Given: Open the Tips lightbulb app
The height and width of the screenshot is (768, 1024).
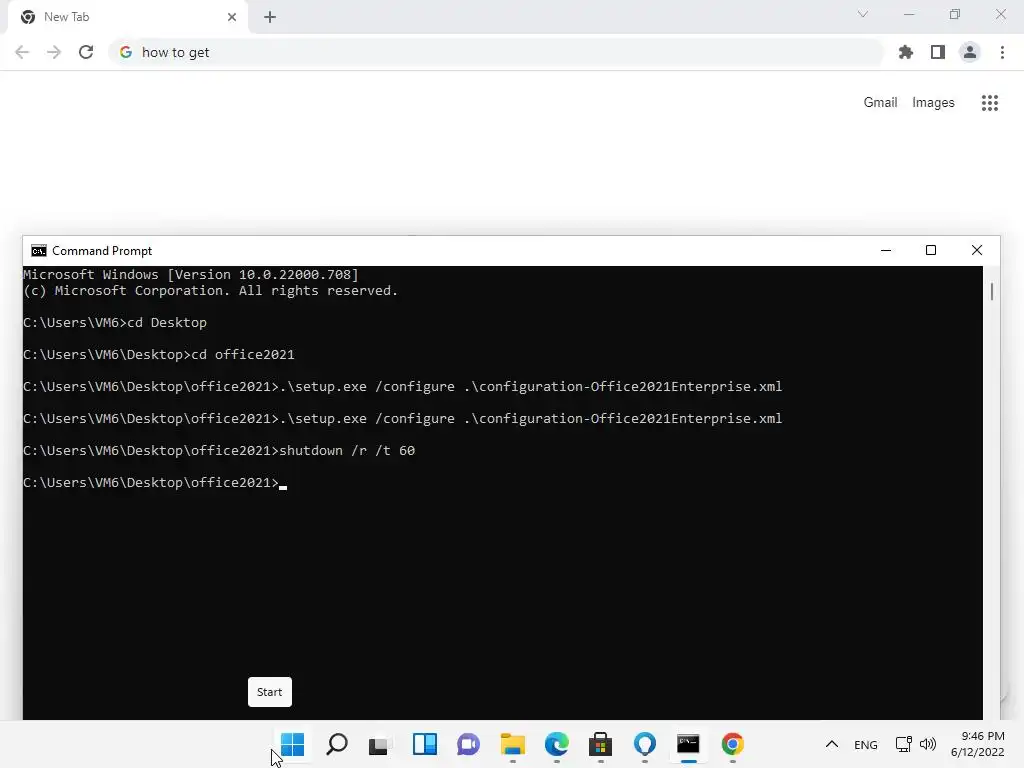Looking at the screenshot, I should (x=645, y=744).
